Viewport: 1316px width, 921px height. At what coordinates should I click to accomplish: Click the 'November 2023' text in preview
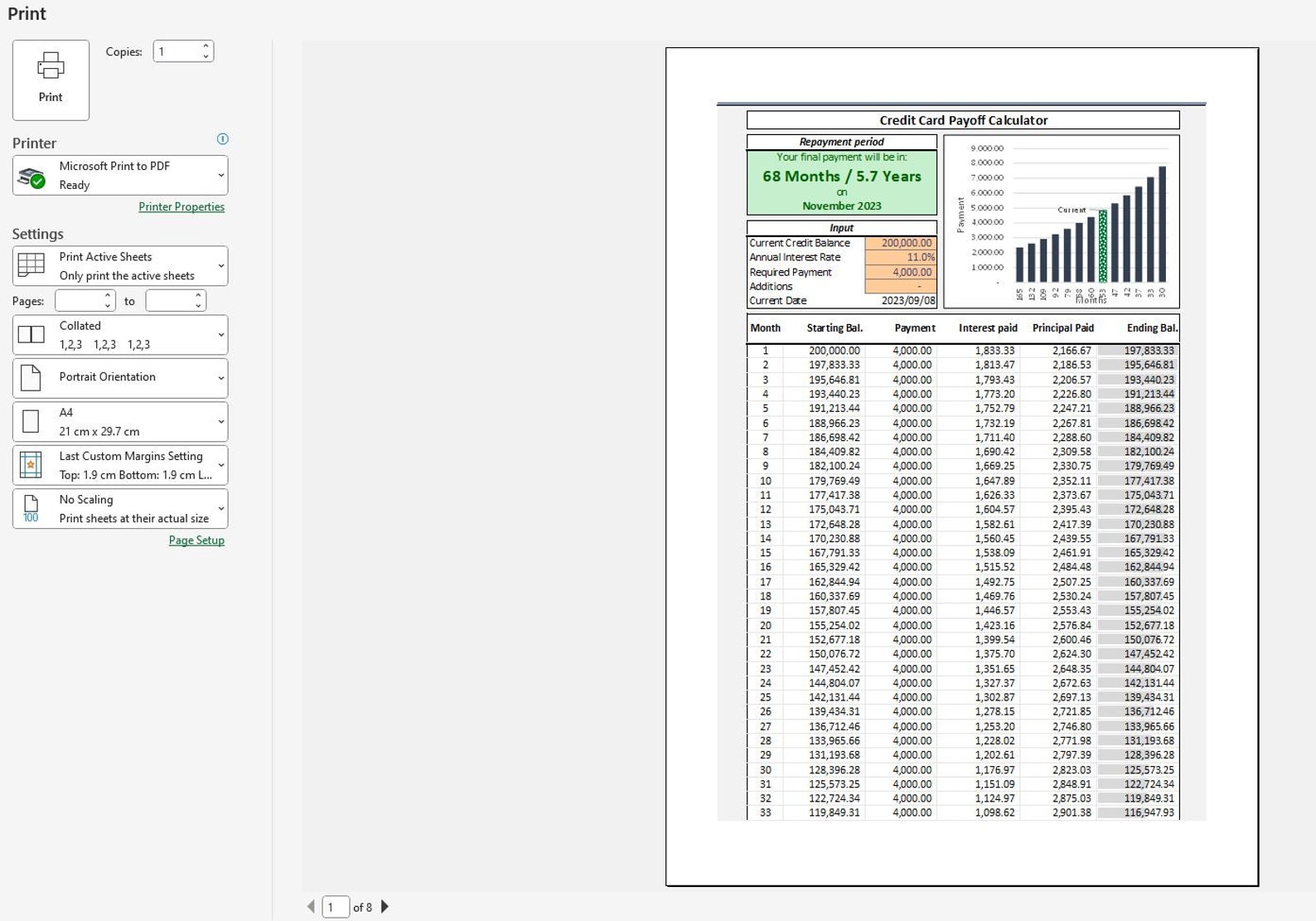[841, 206]
